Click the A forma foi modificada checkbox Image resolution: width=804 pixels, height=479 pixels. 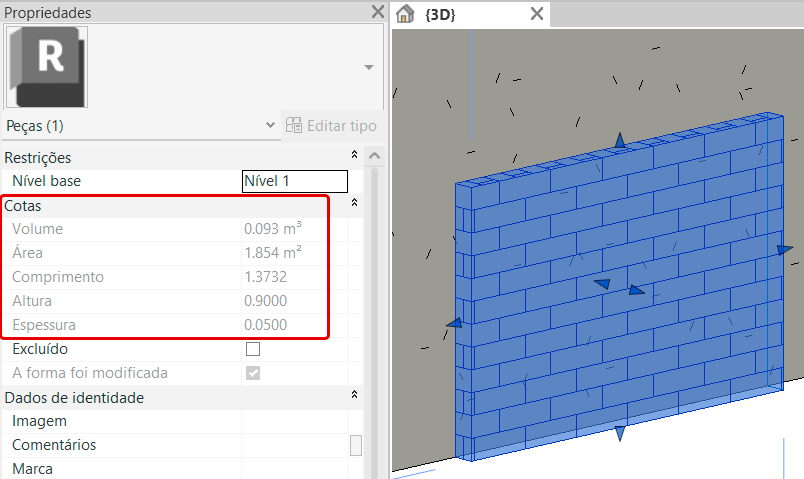253,373
